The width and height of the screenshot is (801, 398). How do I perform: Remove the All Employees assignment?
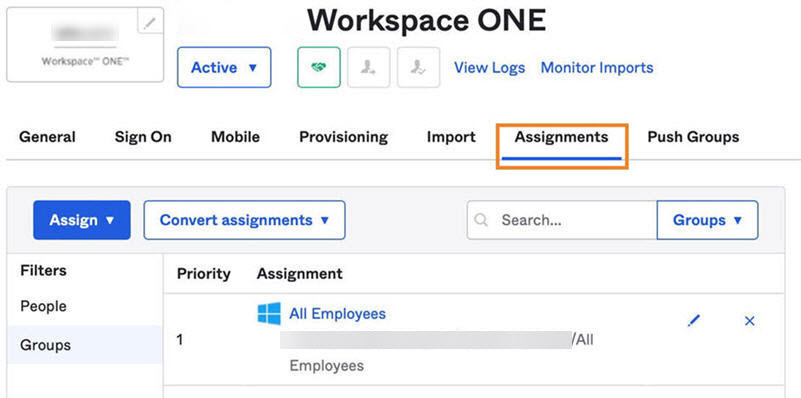[x=749, y=321]
